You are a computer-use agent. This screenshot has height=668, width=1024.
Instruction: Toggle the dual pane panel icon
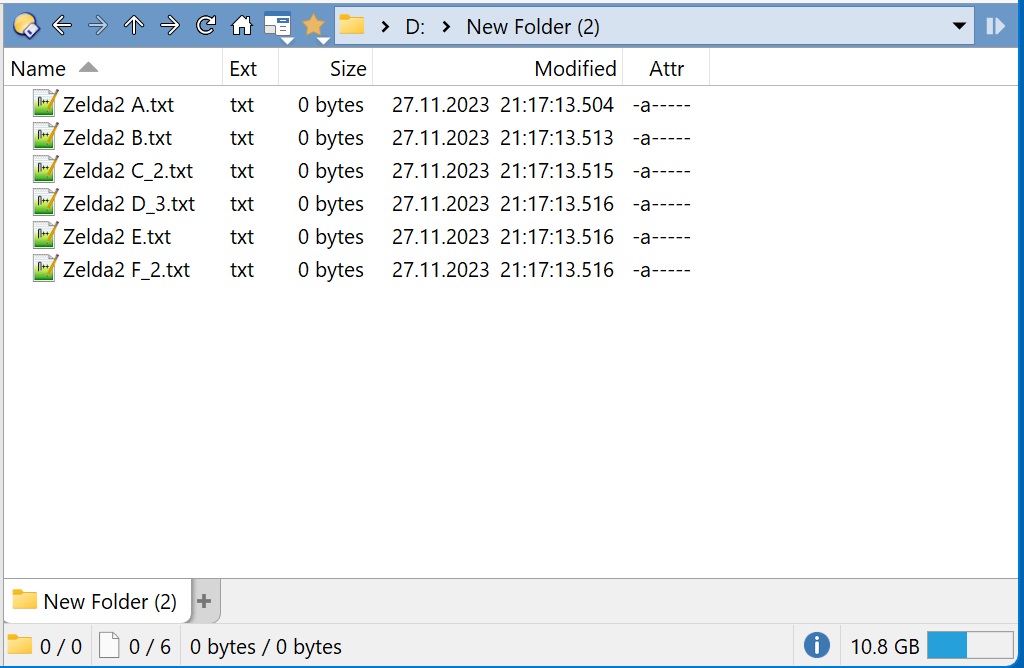coord(995,26)
